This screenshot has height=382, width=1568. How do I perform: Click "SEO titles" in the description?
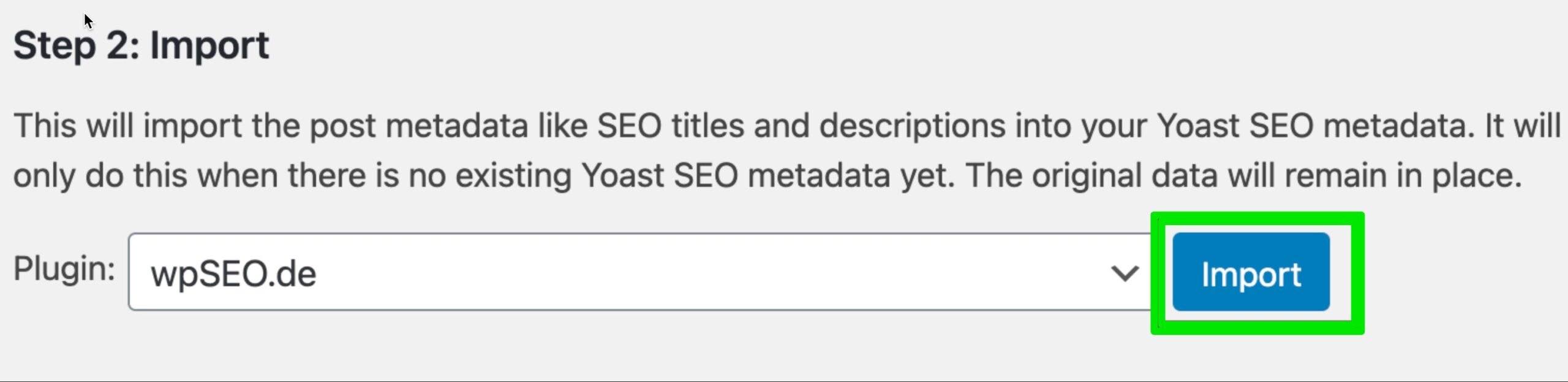670,126
